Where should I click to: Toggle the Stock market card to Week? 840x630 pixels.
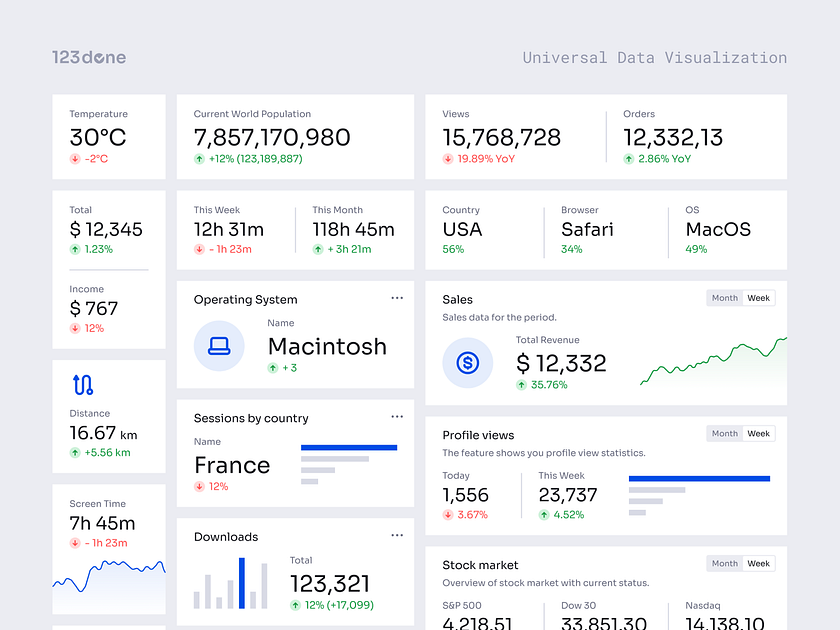758,563
